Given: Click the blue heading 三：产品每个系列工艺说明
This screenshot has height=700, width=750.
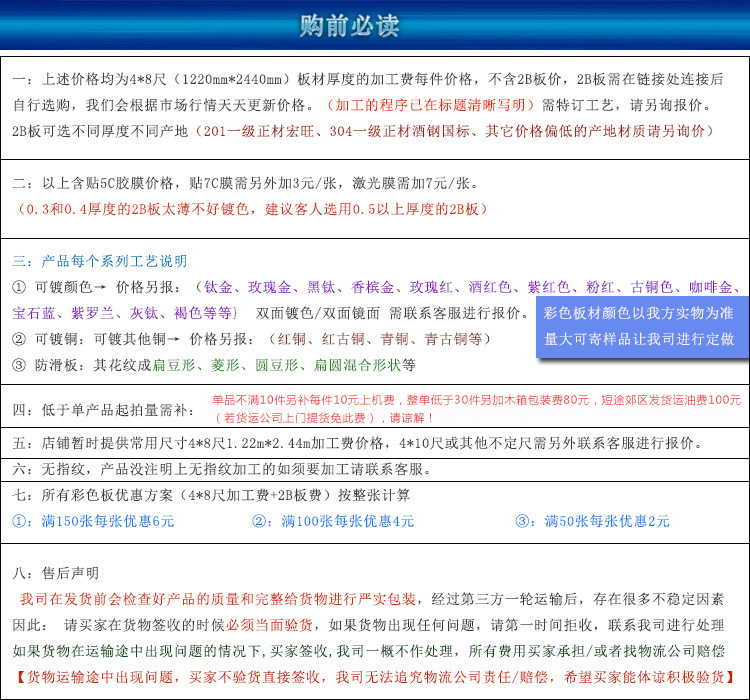Looking at the screenshot, I should click(x=99, y=261).
